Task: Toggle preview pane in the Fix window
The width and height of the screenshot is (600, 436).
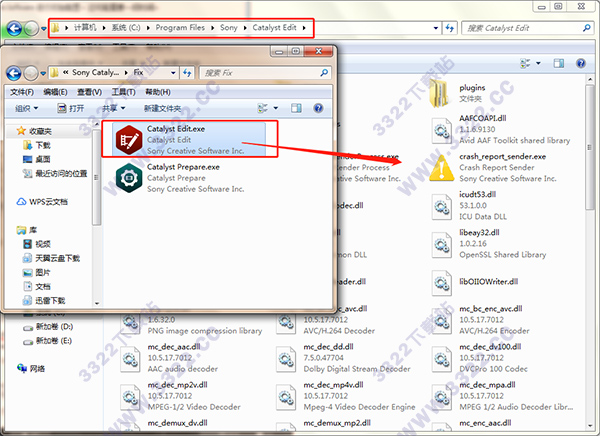Action: point(296,108)
